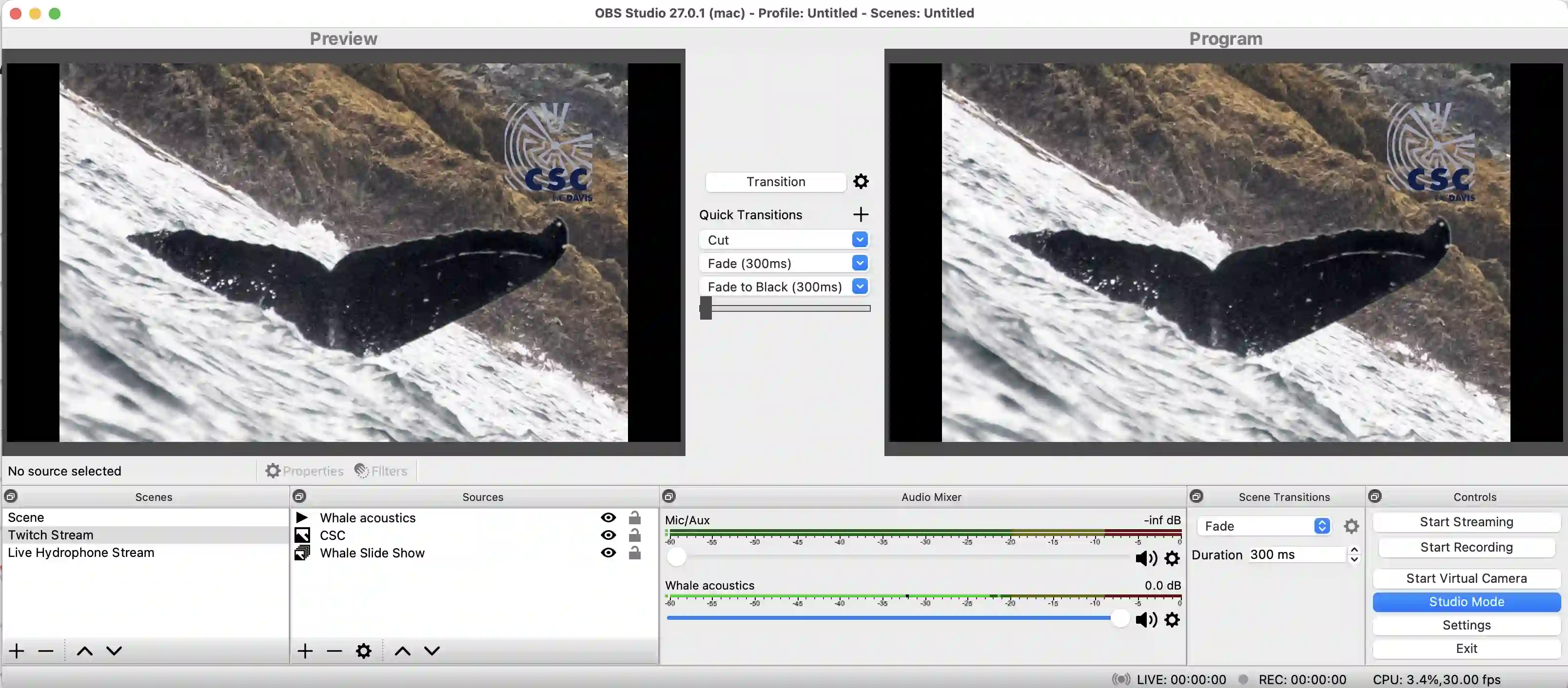Unlock the Whale Slide Show source

click(x=634, y=553)
